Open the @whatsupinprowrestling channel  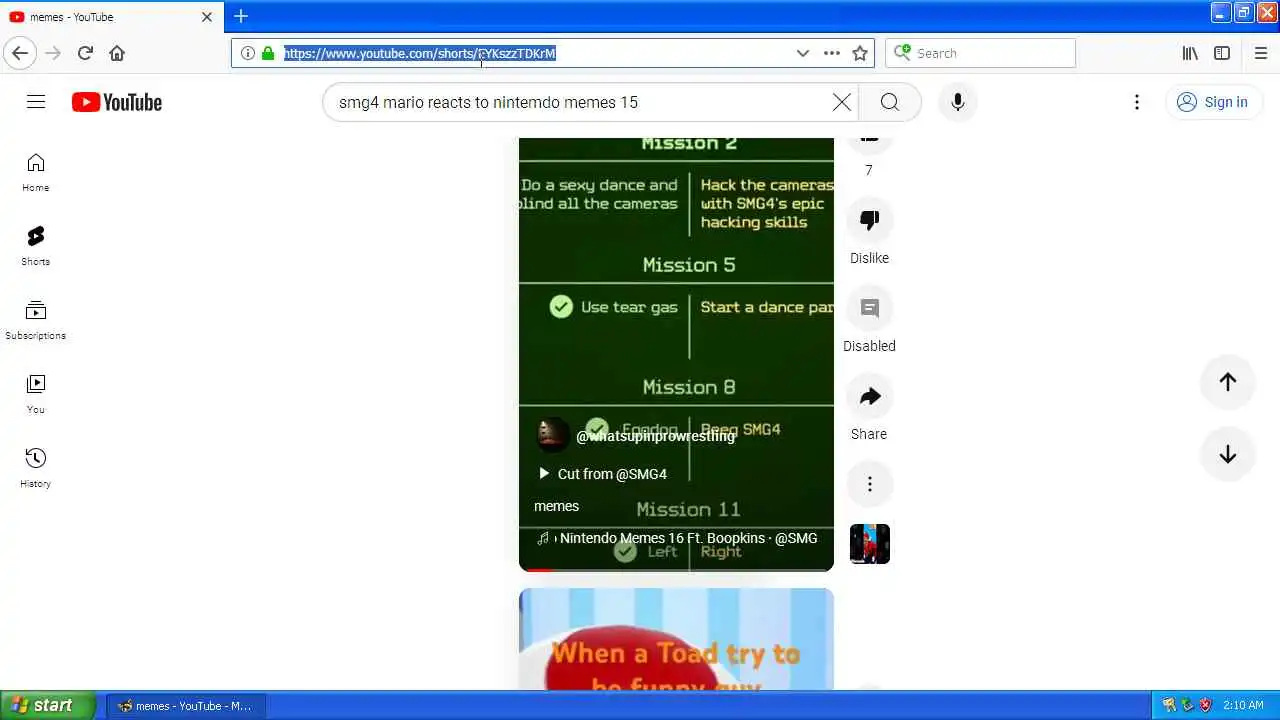coord(655,436)
